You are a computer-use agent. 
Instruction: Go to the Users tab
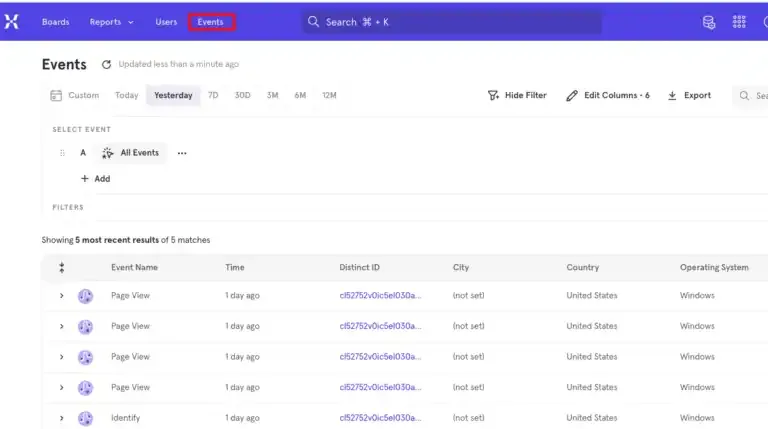(x=166, y=22)
